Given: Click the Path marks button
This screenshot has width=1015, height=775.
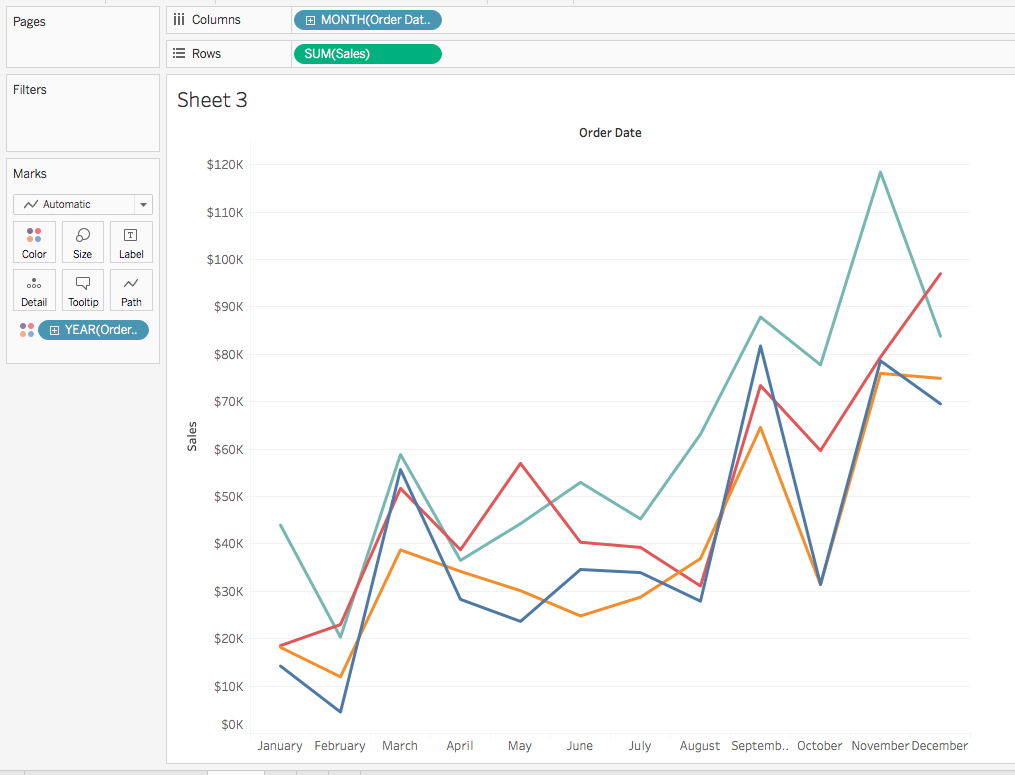Looking at the screenshot, I should 131,290.
